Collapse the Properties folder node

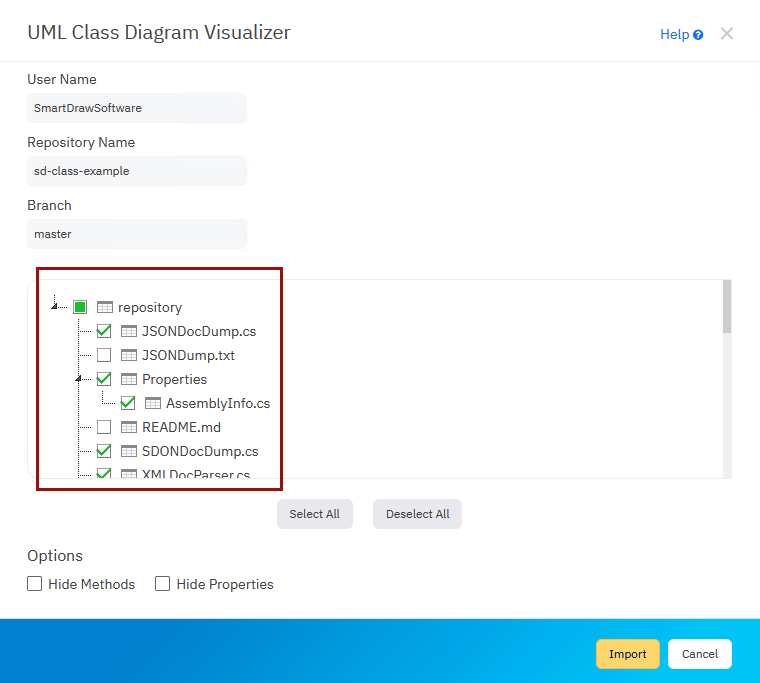79,379
